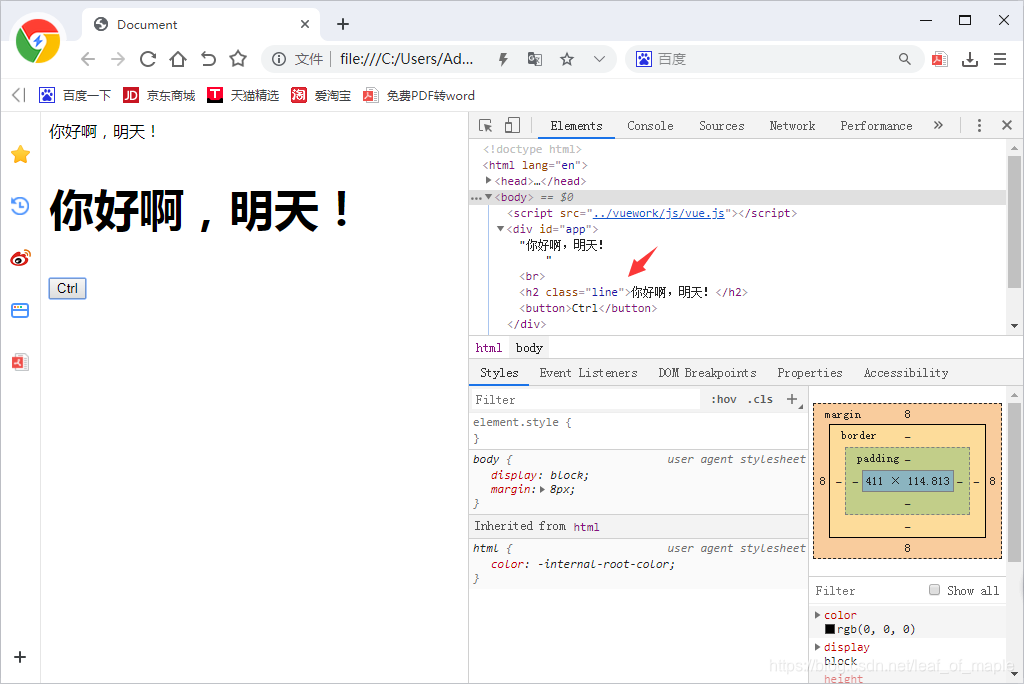
Task: Click the browser back arrow
Action: [88, 59]
